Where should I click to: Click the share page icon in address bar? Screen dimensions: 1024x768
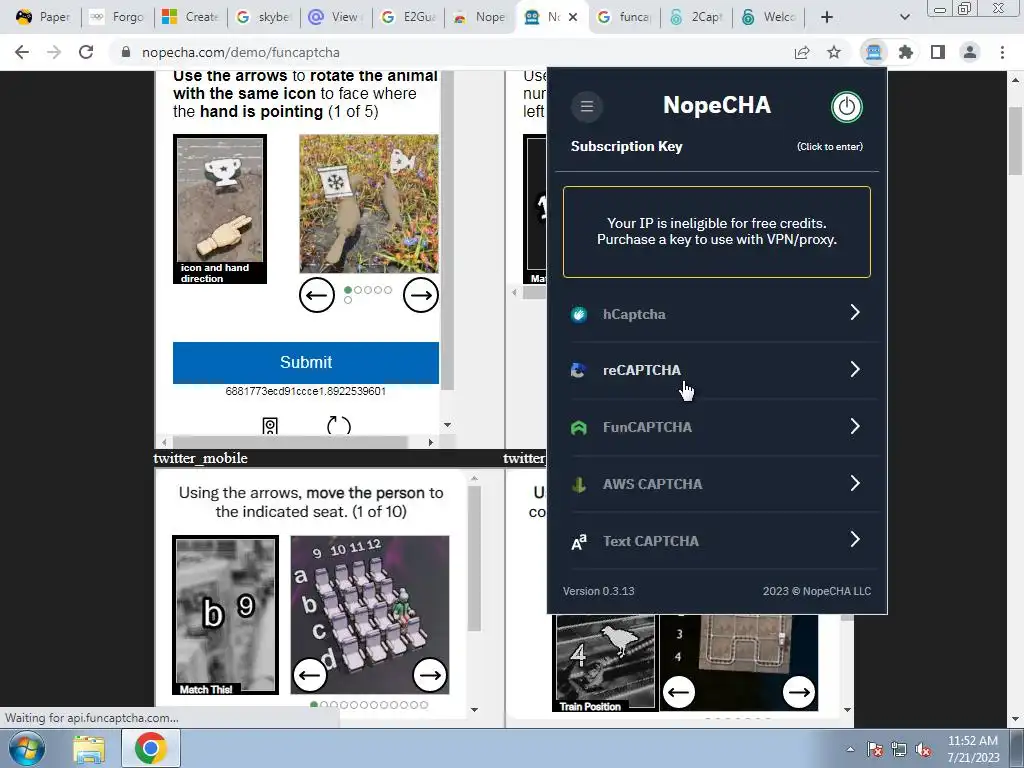(x=802, y=52)
